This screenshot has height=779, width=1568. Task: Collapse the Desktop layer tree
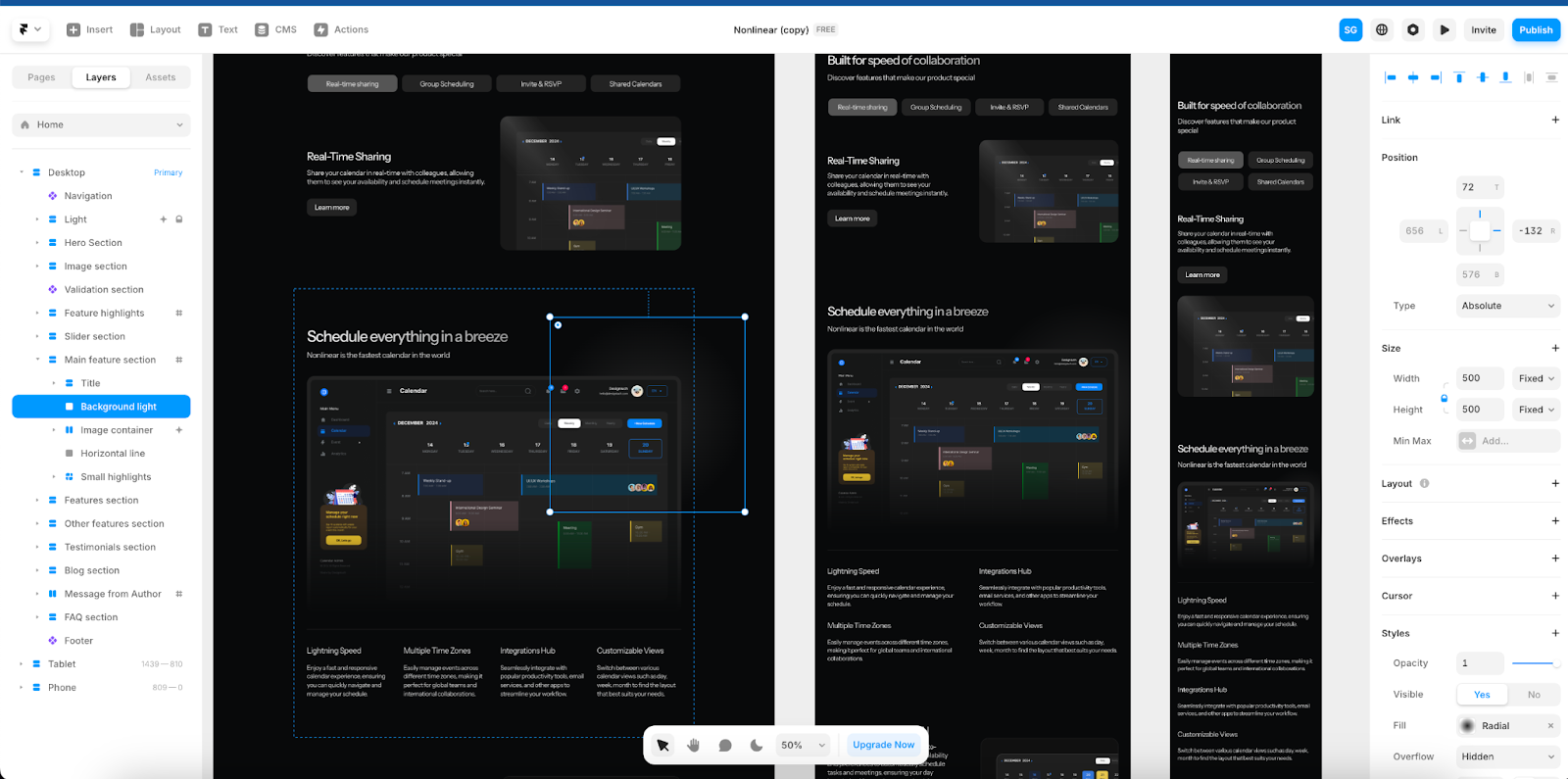tap(22, 172)
